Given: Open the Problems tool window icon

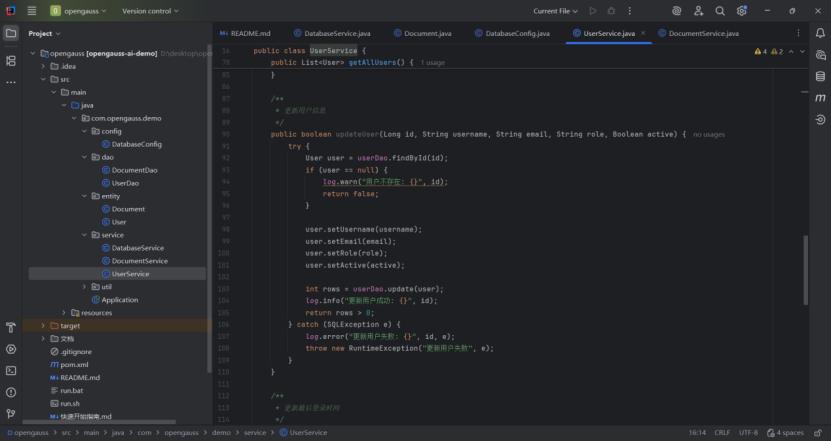Looking at the screenshot, I should coord(11,392).
